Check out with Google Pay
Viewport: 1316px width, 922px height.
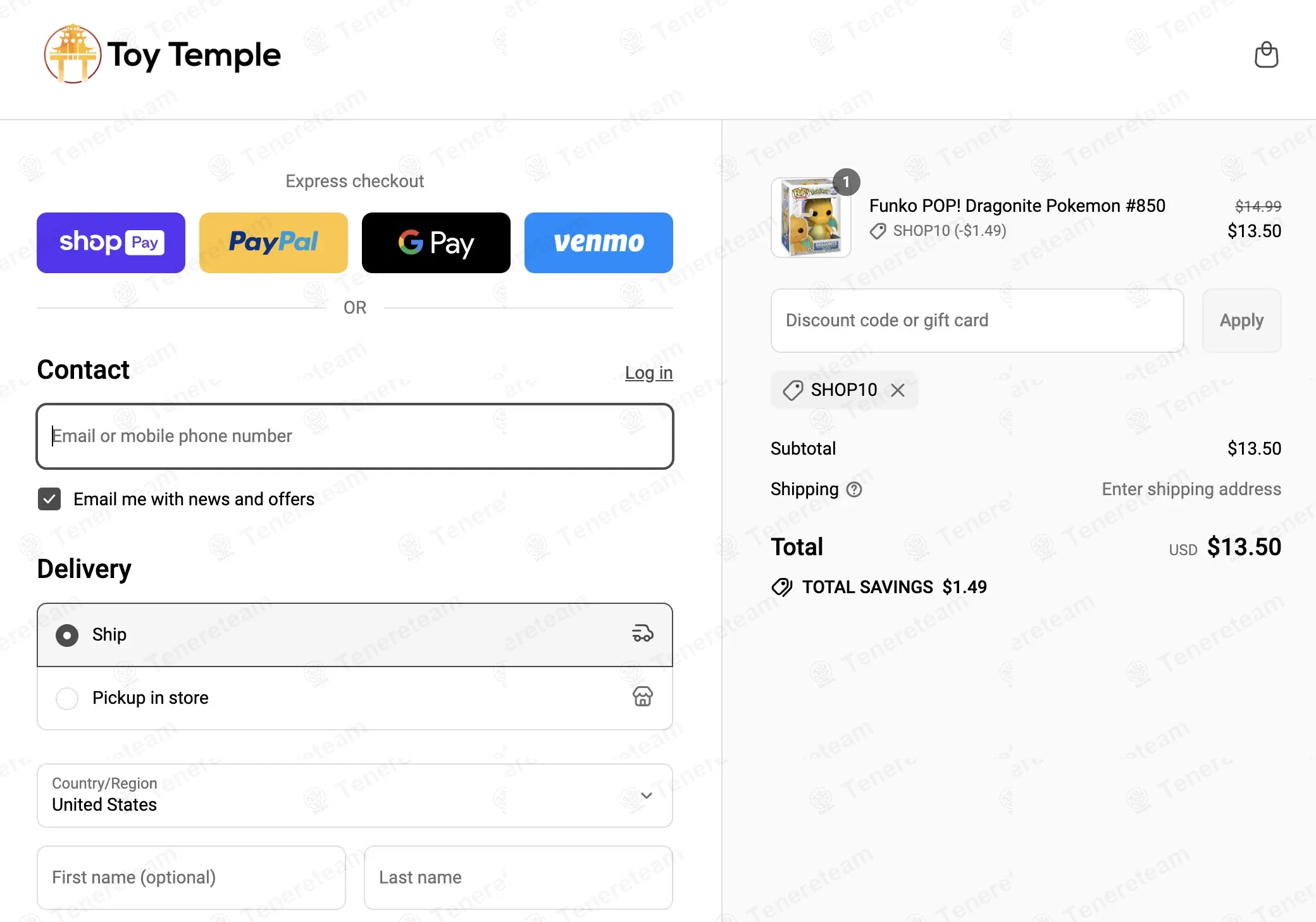[436, 243]
